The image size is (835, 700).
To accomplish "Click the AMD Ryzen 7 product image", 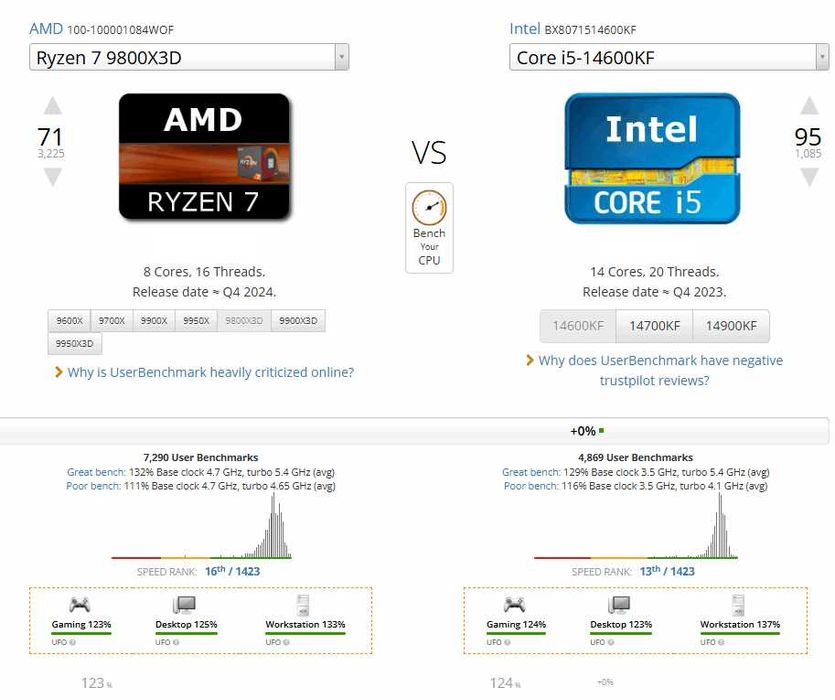I will 204,156.
